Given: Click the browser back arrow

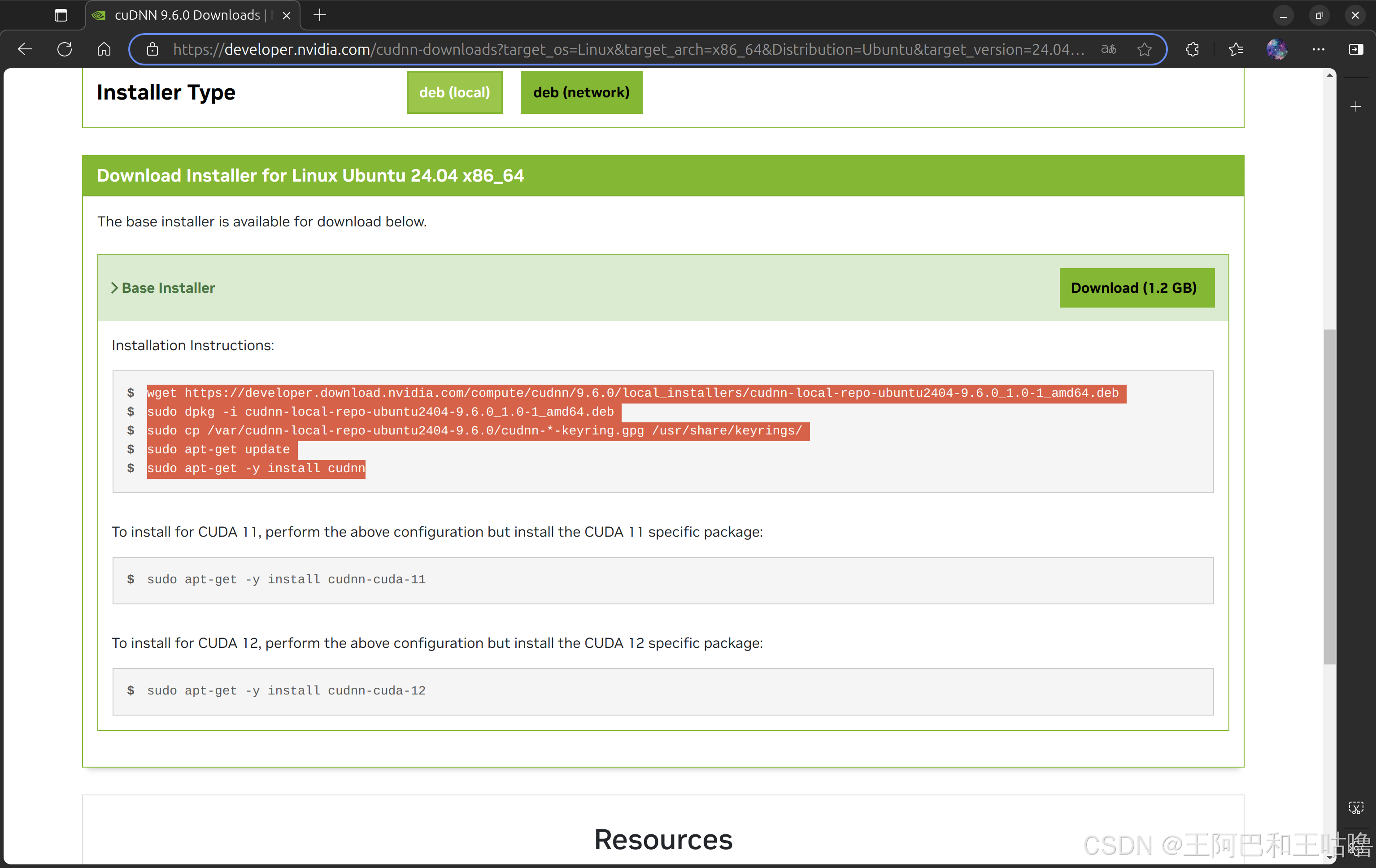Looking at the screenshot, I should tap(25, 49).
